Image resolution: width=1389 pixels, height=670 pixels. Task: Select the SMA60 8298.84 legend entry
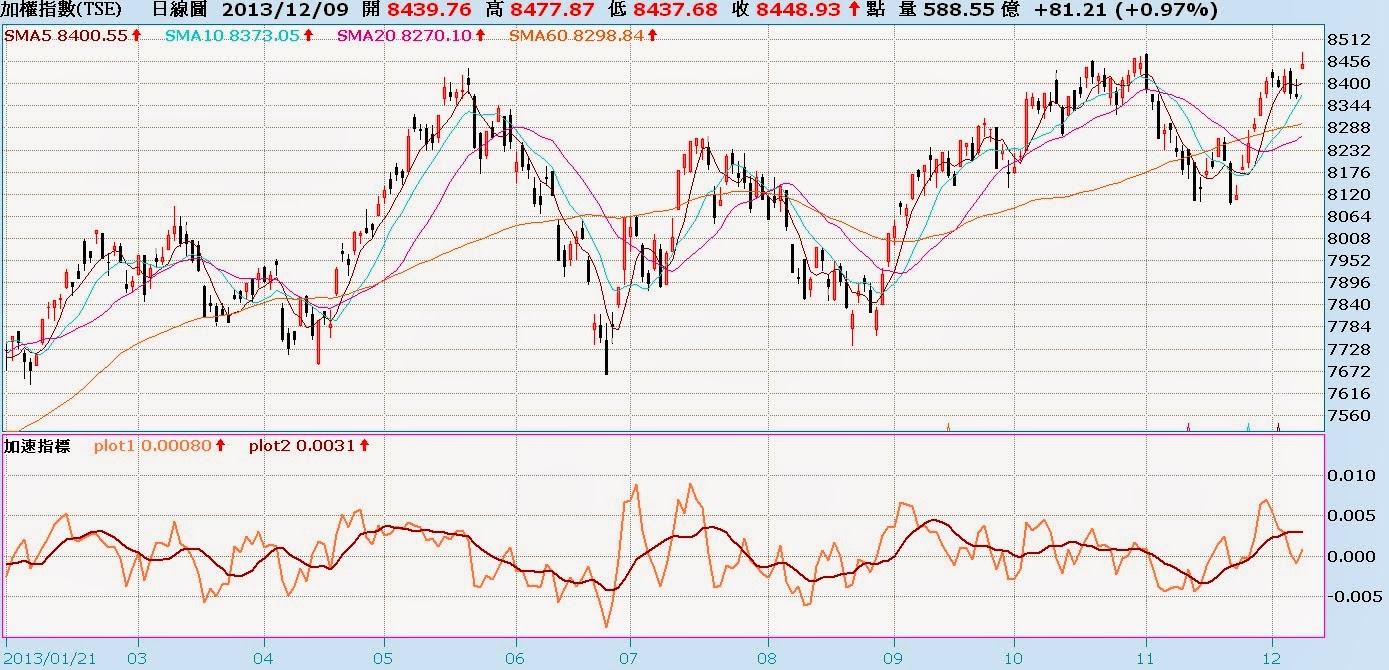tap(576, 35)
